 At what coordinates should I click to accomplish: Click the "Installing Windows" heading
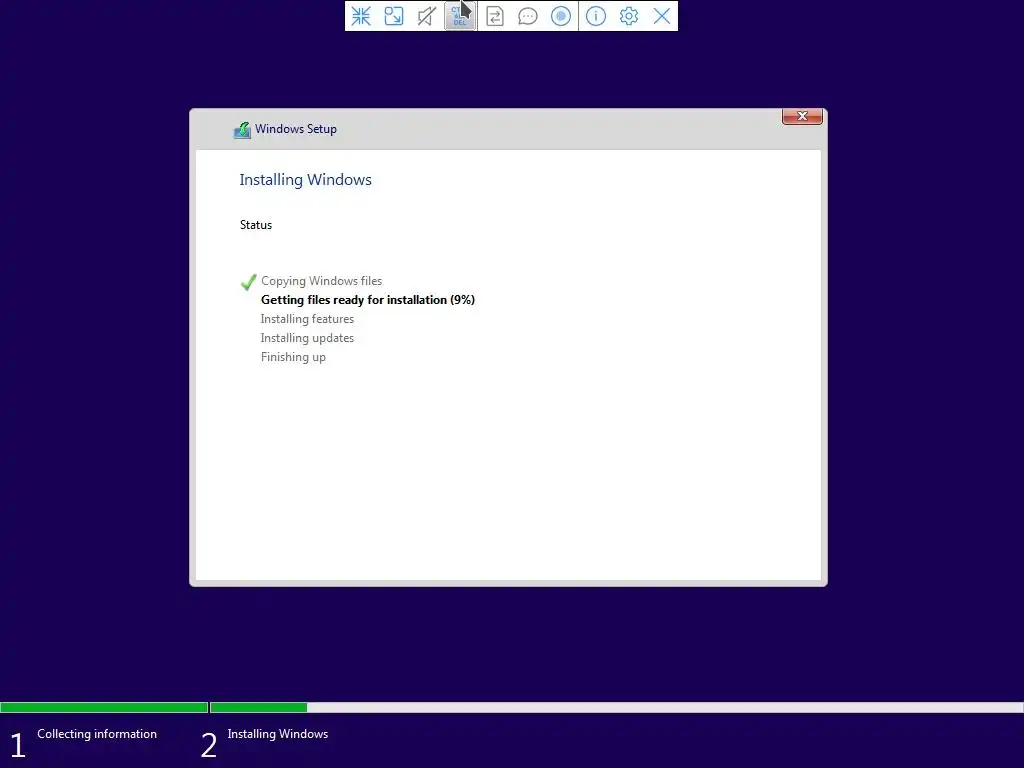306,180
